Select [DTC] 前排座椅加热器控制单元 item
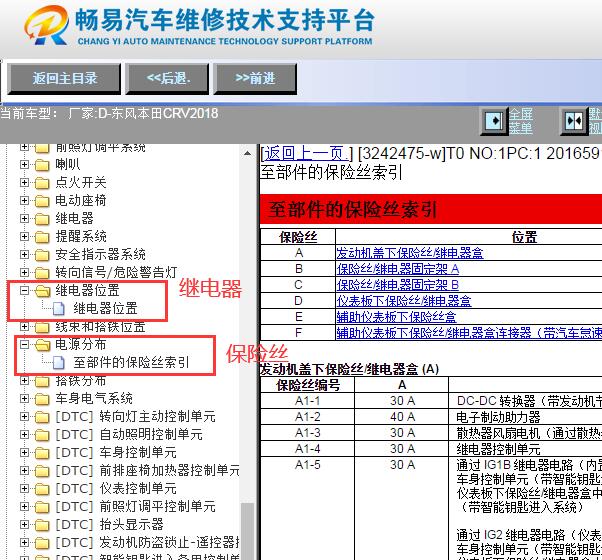The image size is (602, 560). (147, 471)
